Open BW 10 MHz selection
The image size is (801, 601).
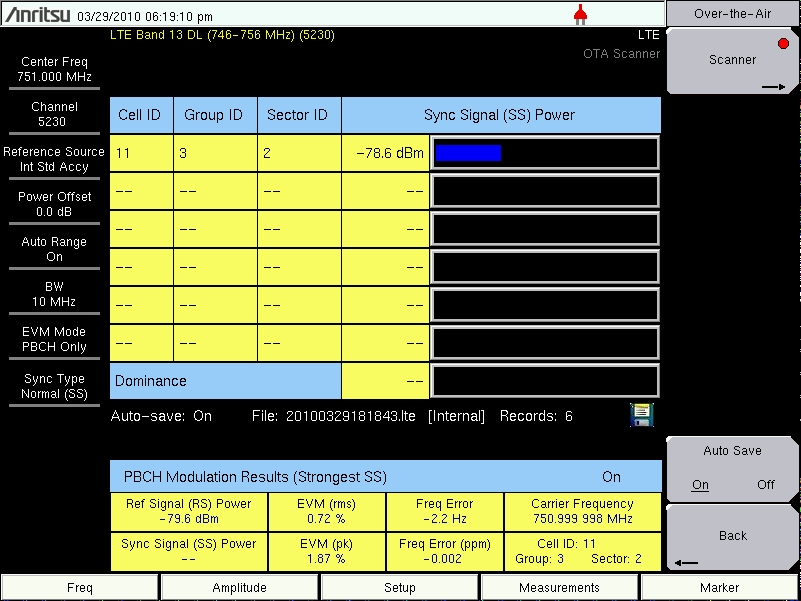click(54, 294)
